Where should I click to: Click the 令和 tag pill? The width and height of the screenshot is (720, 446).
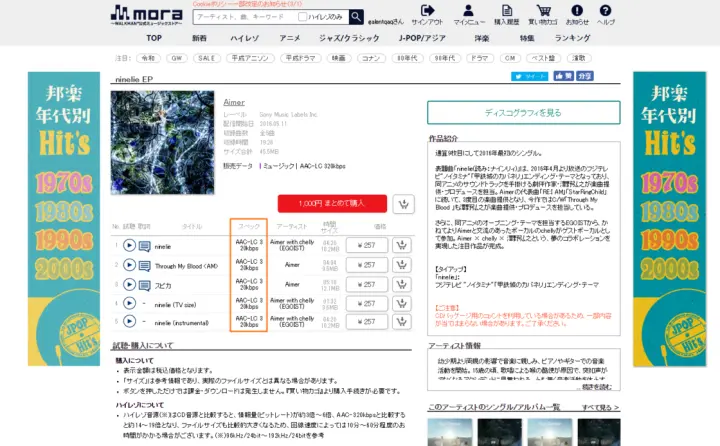pos(148,58)
